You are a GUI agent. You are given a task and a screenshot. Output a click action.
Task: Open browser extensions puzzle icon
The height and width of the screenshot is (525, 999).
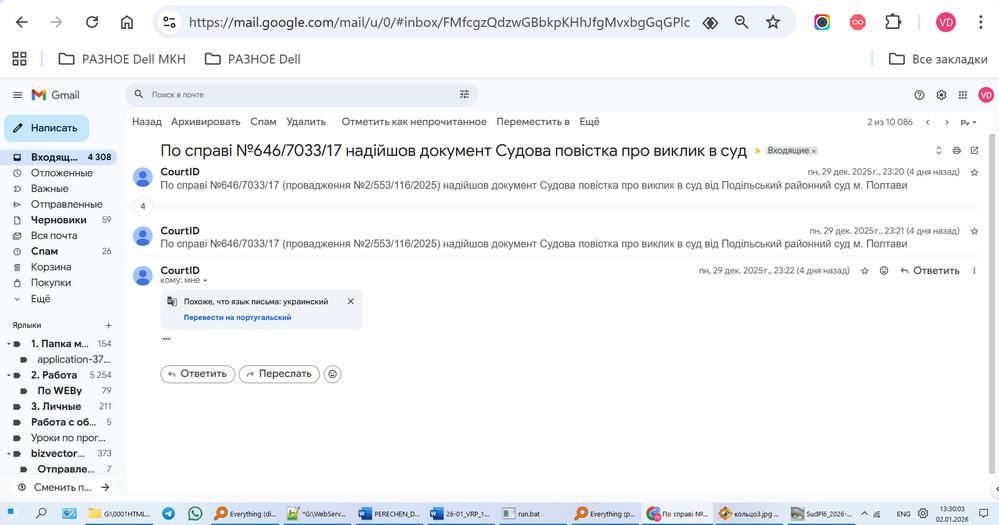(893, 22)
